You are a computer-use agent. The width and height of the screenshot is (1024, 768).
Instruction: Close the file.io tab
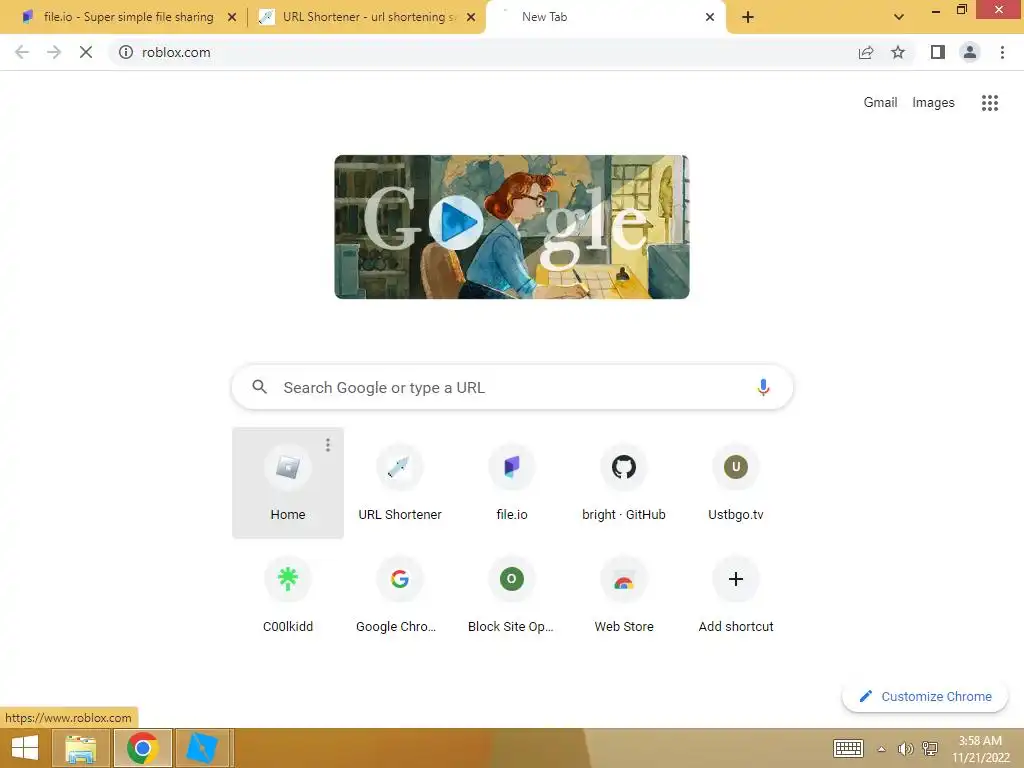(232, 17)
